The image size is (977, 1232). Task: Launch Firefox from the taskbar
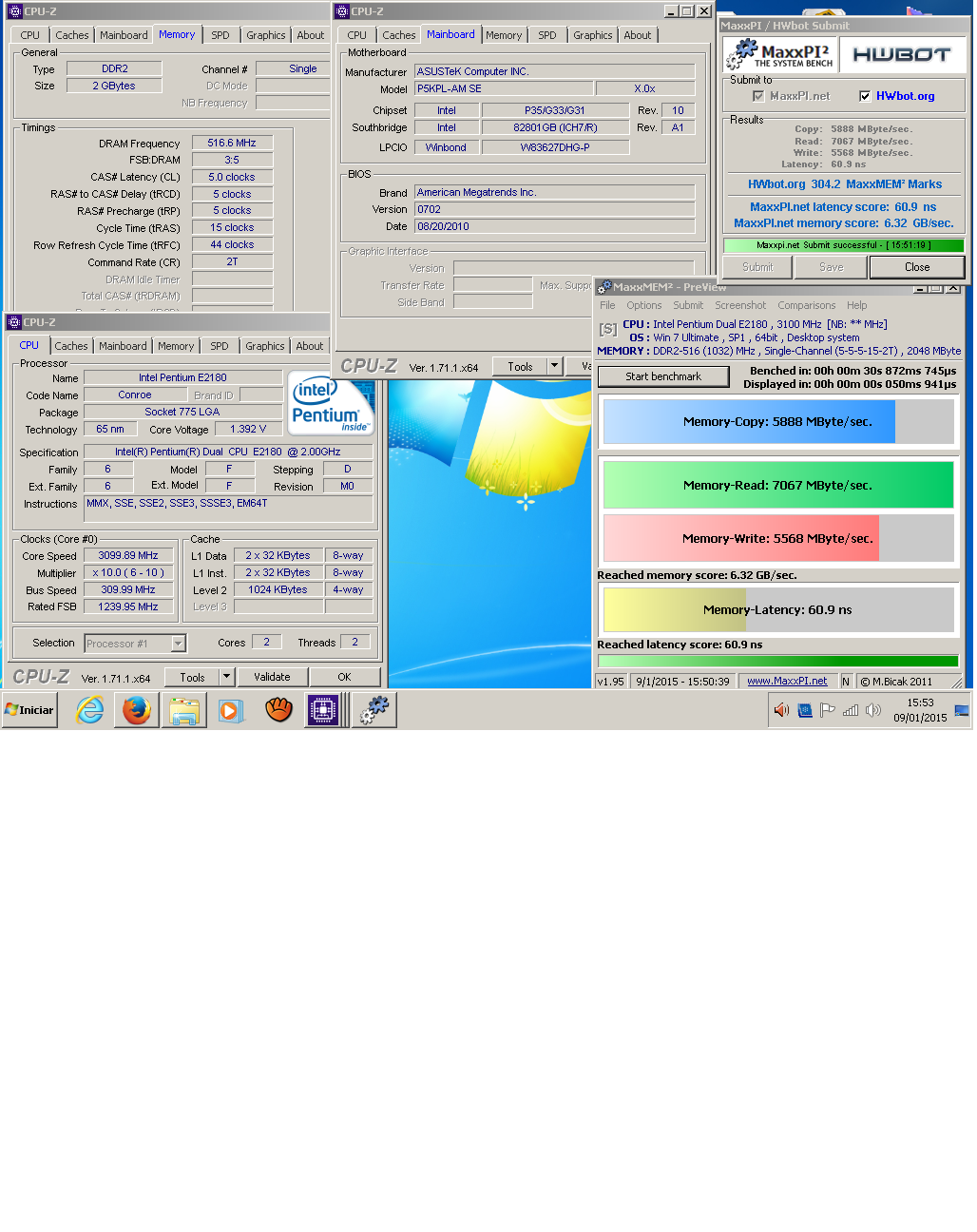click(137, 710)
